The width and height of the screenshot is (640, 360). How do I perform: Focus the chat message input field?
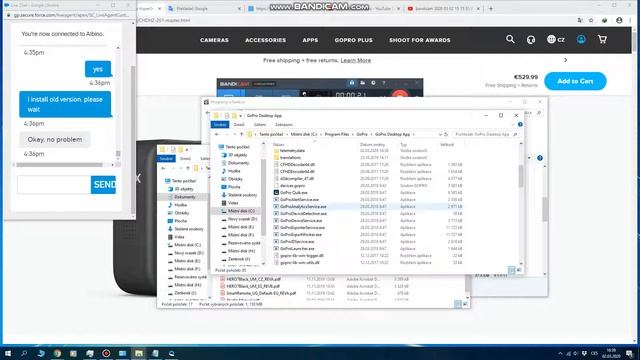[54, 184]
